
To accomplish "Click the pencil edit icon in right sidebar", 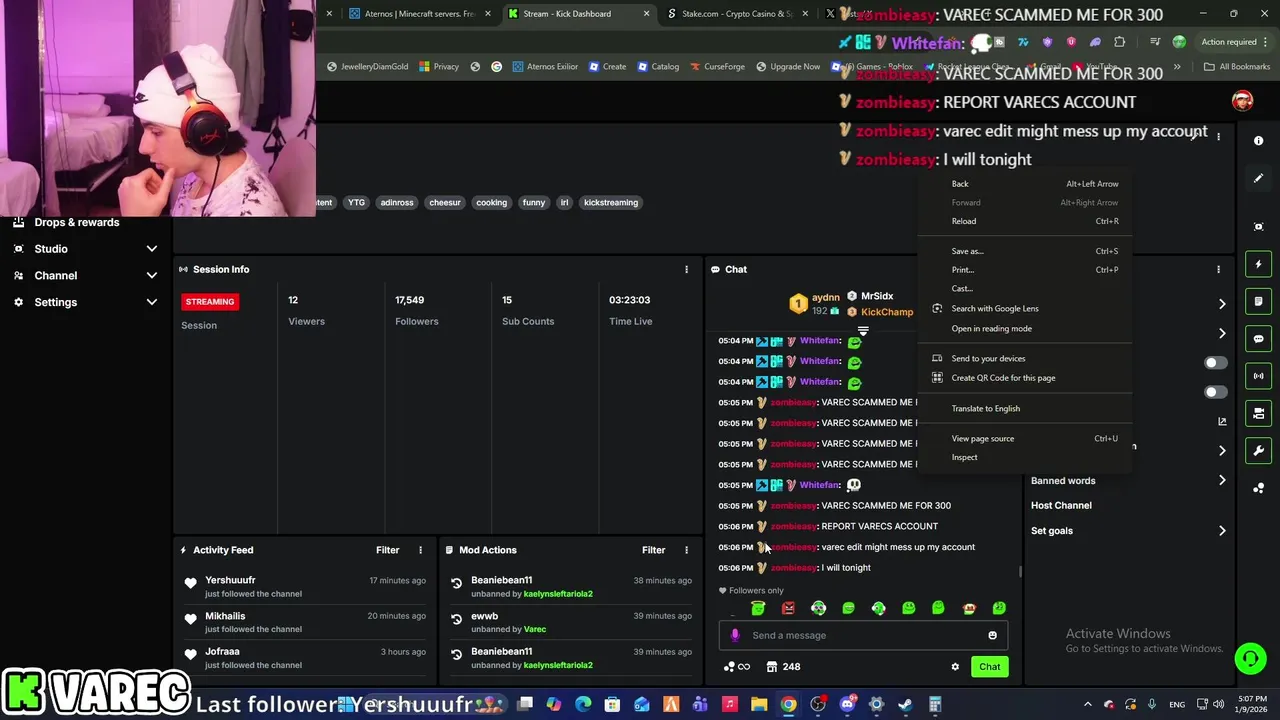I will [1258, 178].
